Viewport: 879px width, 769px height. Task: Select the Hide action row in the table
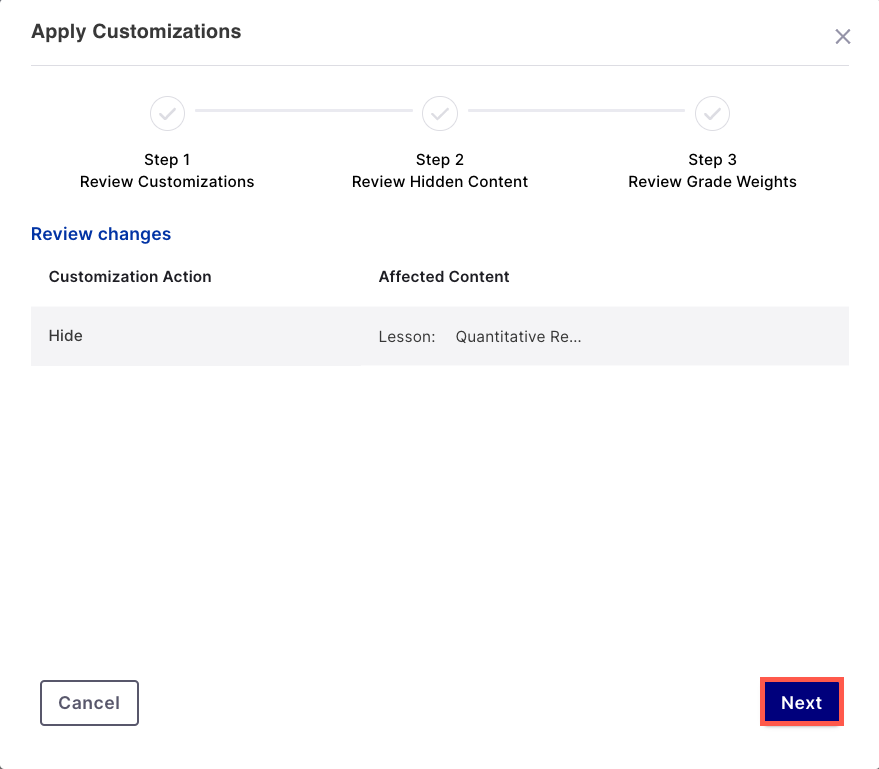click(65, 336)
